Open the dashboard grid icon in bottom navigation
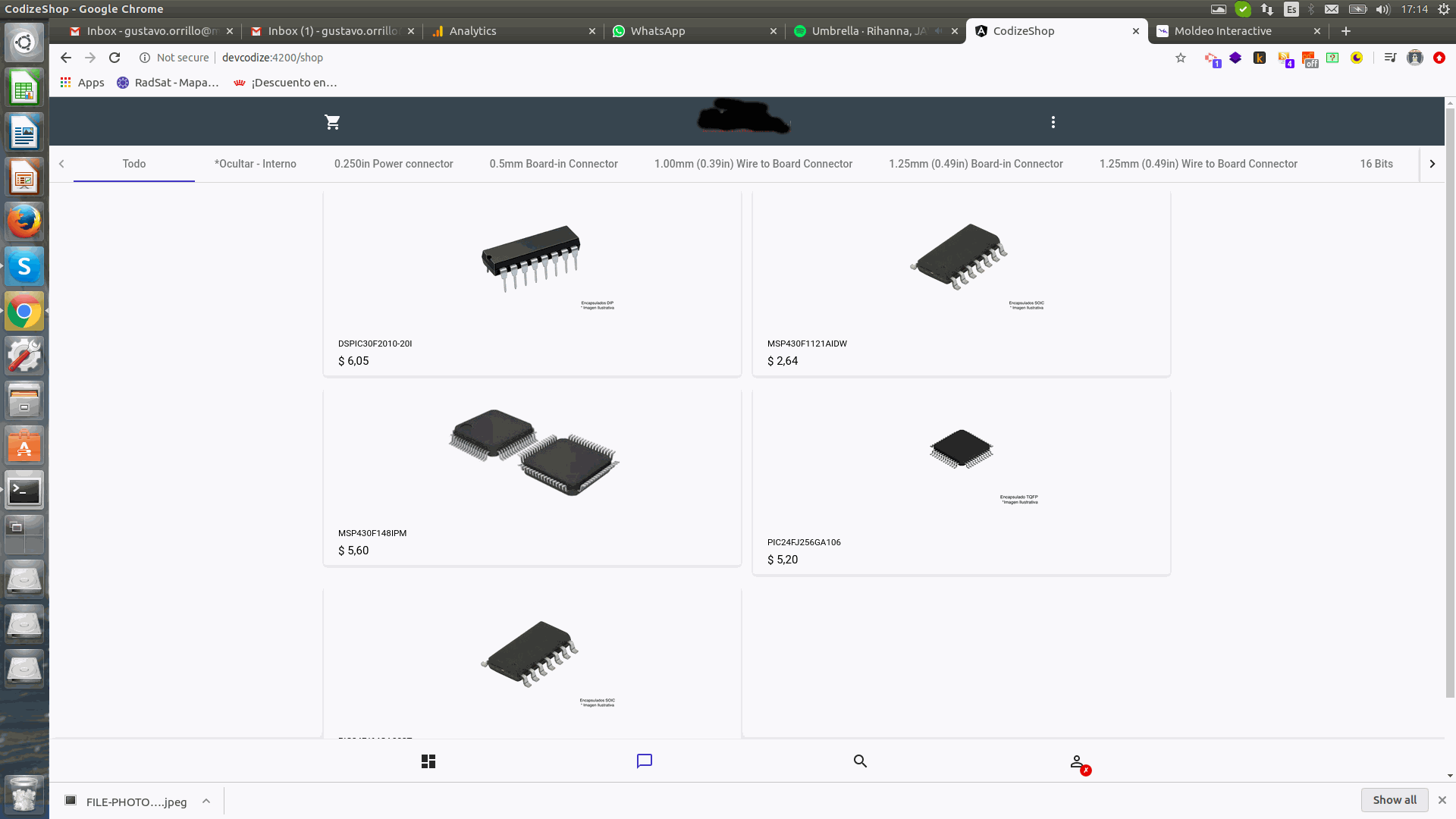Screen dimensions: 1456x819 pos(428,761)
